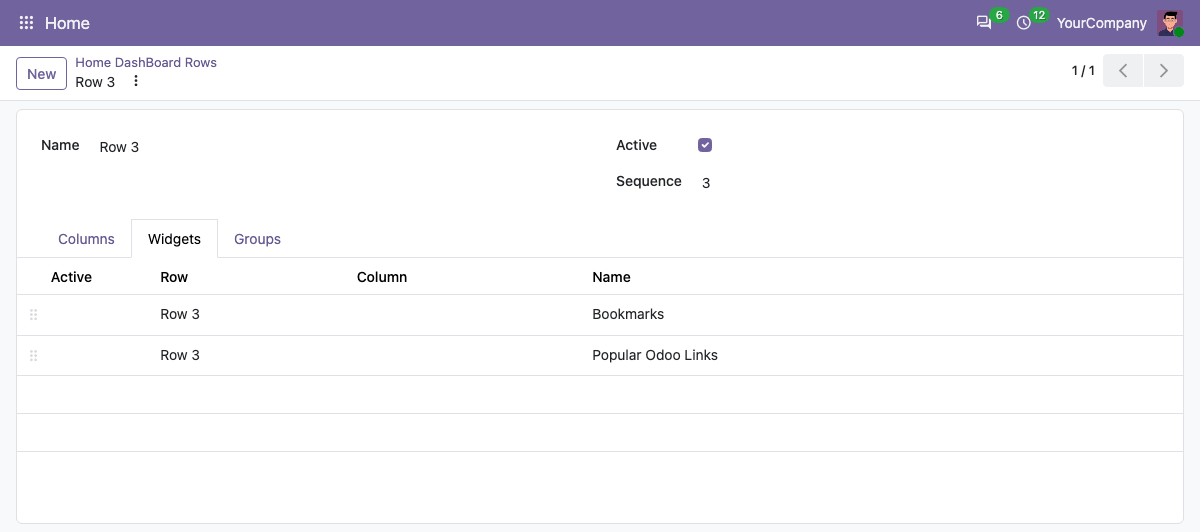Grab the Bookmarks row drag handle
1200x532 pixels.
(x=33, y=314)
